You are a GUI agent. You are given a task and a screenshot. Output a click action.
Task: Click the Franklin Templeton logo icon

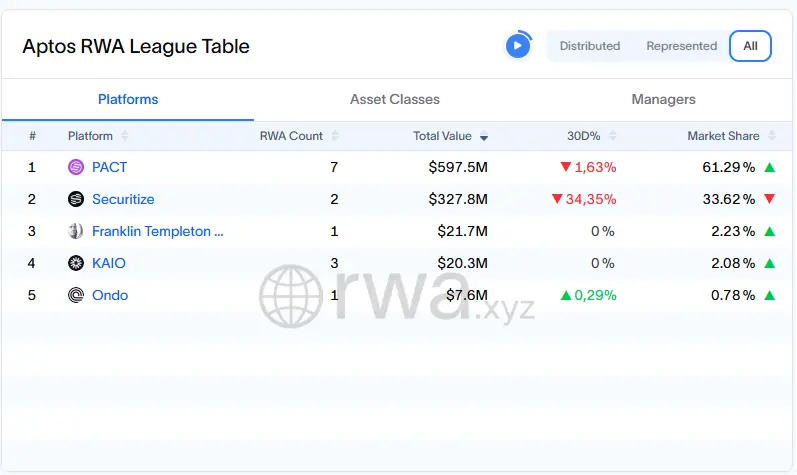click(76, 231)
